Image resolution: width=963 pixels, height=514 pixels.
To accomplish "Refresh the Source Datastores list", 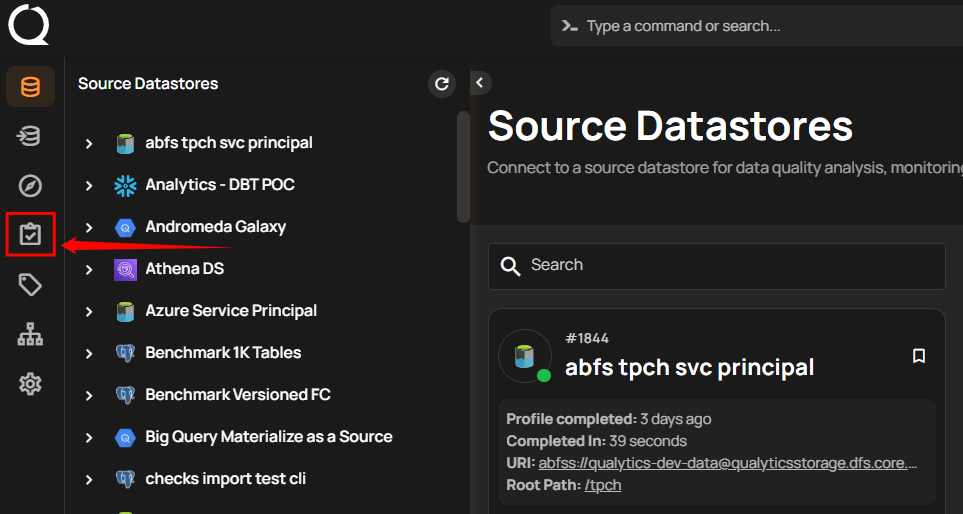I will 442,84.
